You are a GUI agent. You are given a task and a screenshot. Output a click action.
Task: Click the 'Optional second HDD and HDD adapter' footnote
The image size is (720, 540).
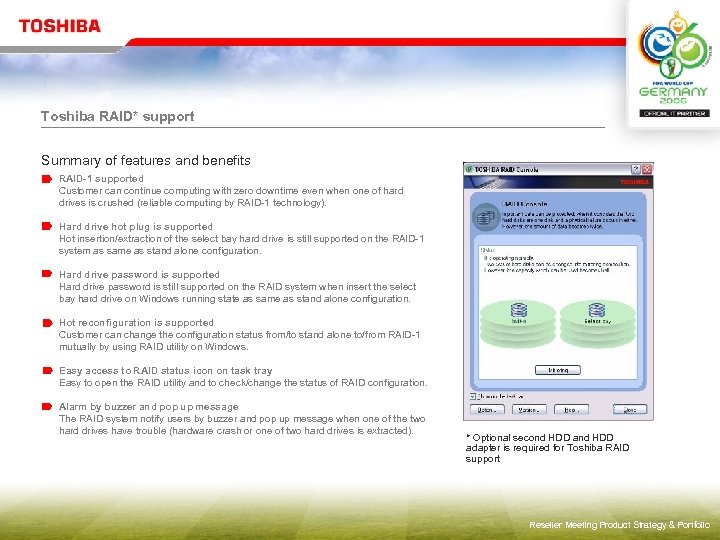(547, 448)
